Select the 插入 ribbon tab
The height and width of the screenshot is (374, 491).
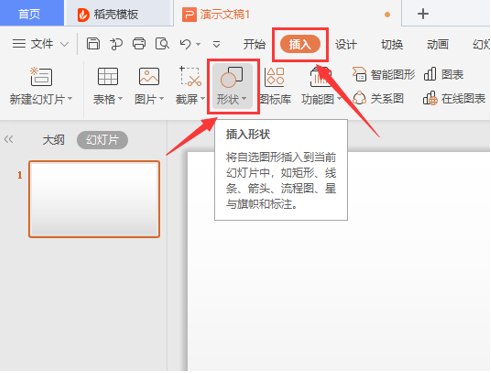pos(300,44)
